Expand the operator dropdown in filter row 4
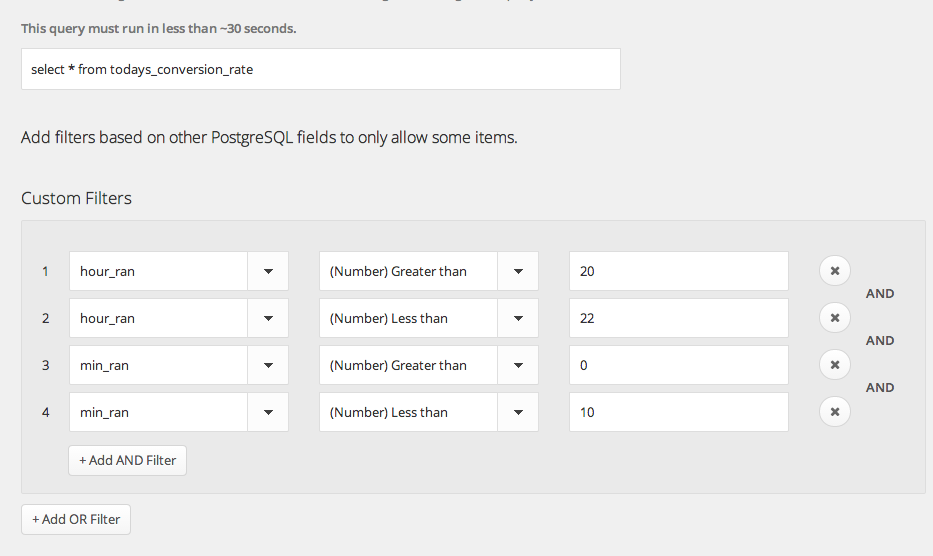Viewport: 933px width, 556px height. [x=518, y=412]
